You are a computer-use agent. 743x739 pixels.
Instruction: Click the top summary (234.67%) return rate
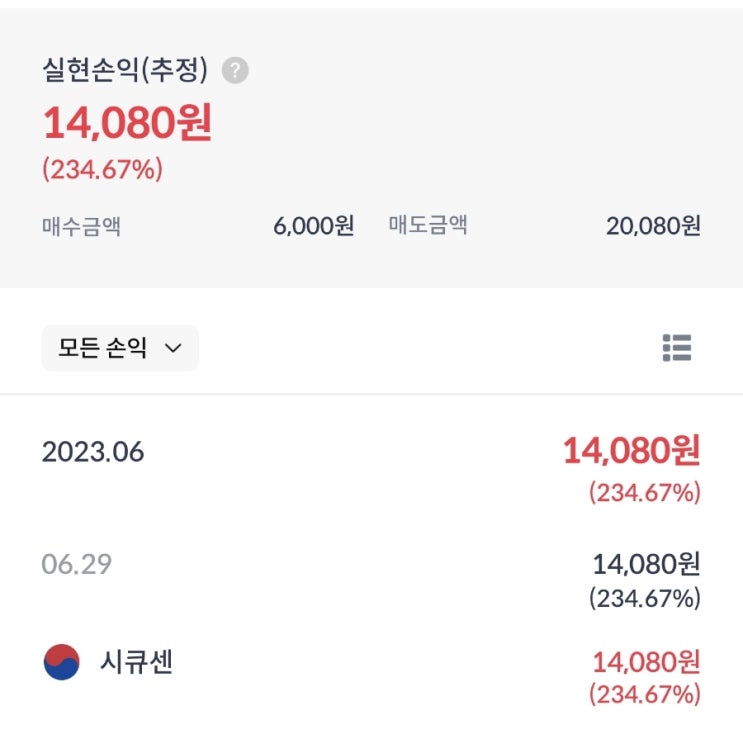(102, 170)
